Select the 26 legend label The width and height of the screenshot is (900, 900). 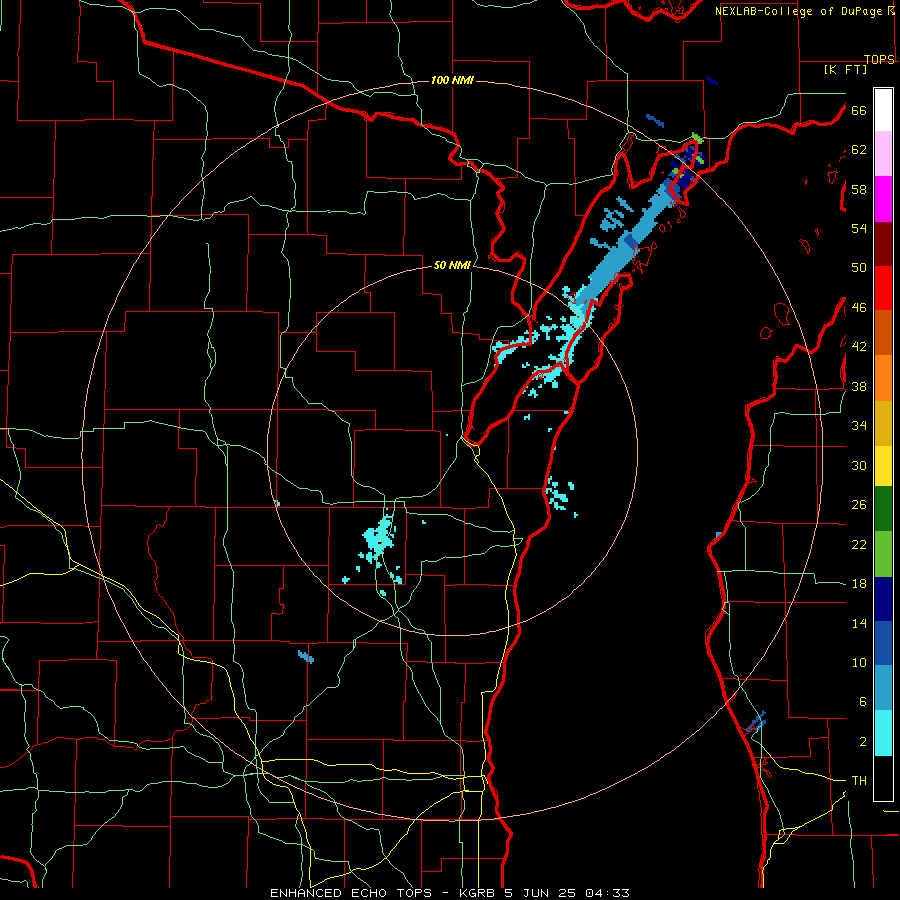pyautogui.click(x=859, y=505)
